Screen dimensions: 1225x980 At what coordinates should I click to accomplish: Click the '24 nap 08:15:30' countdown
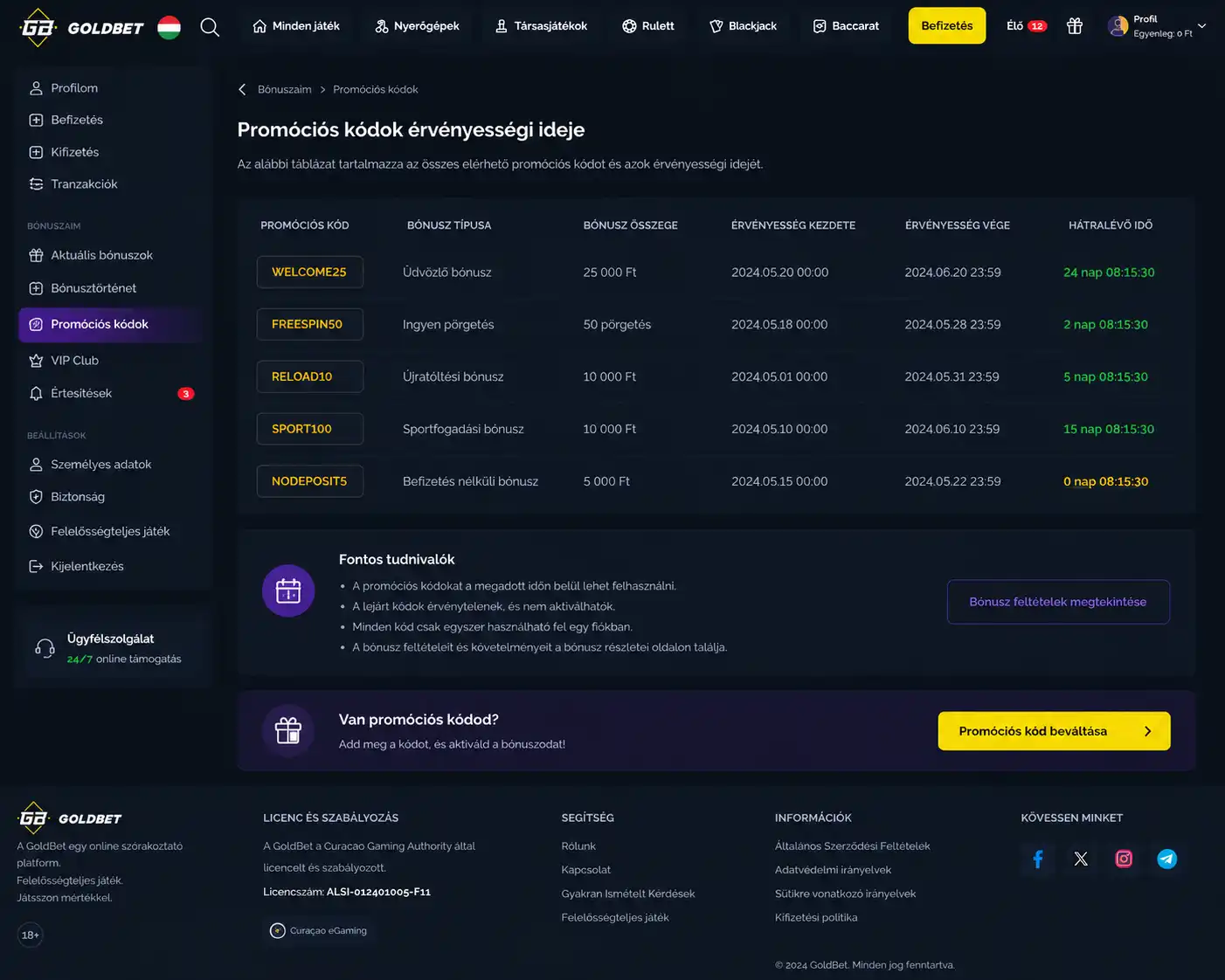tap(1109, 273)
